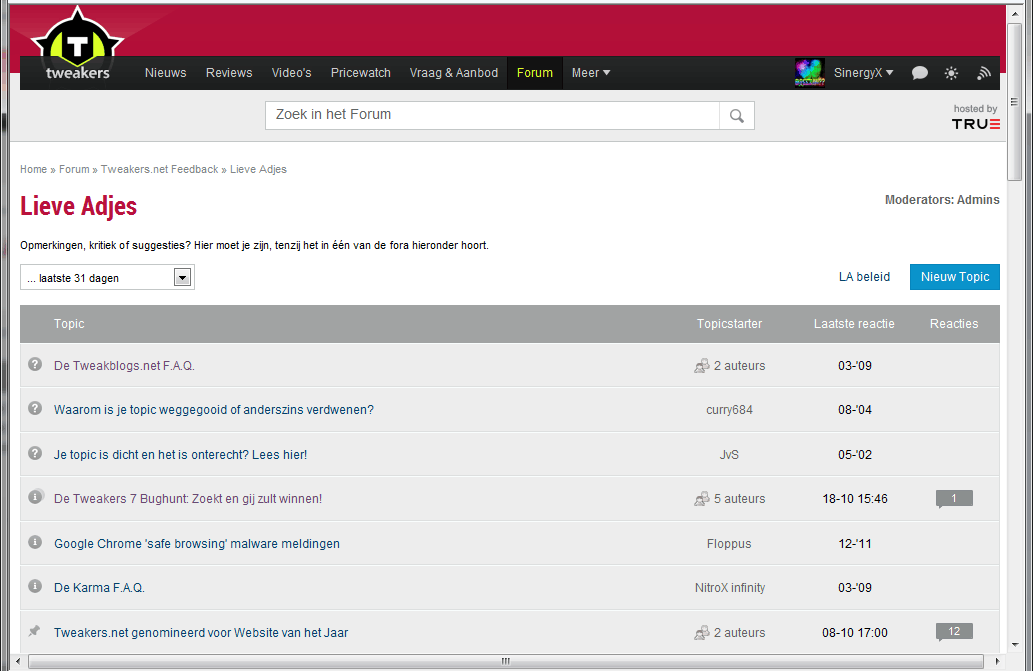Click the info icon beside De Karma F.A.Q.

tap(35, 586)
